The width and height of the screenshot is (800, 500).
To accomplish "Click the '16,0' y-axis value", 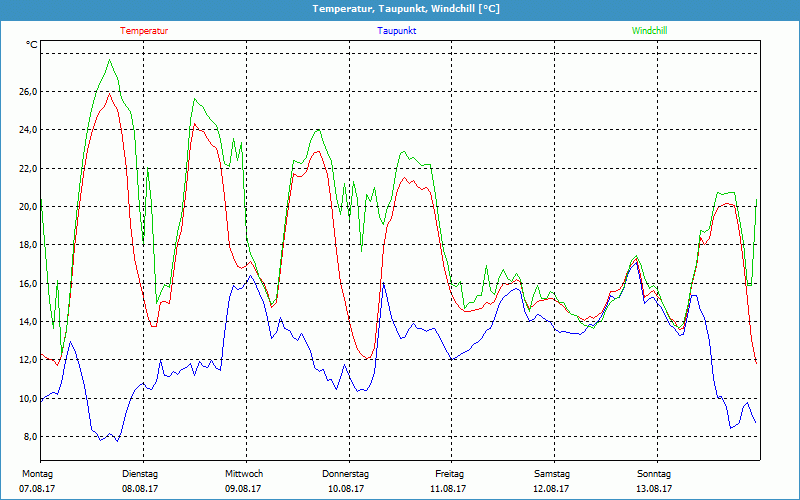I will click(28, 284).
